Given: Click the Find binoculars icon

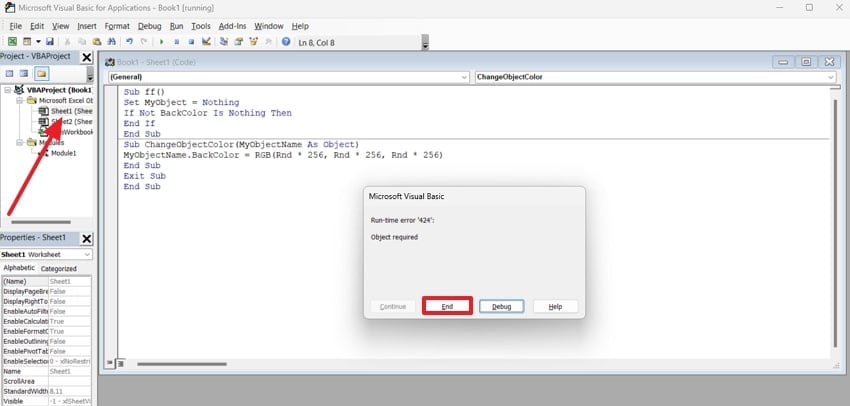Looking at the screenshot, I should pos(112,42).
